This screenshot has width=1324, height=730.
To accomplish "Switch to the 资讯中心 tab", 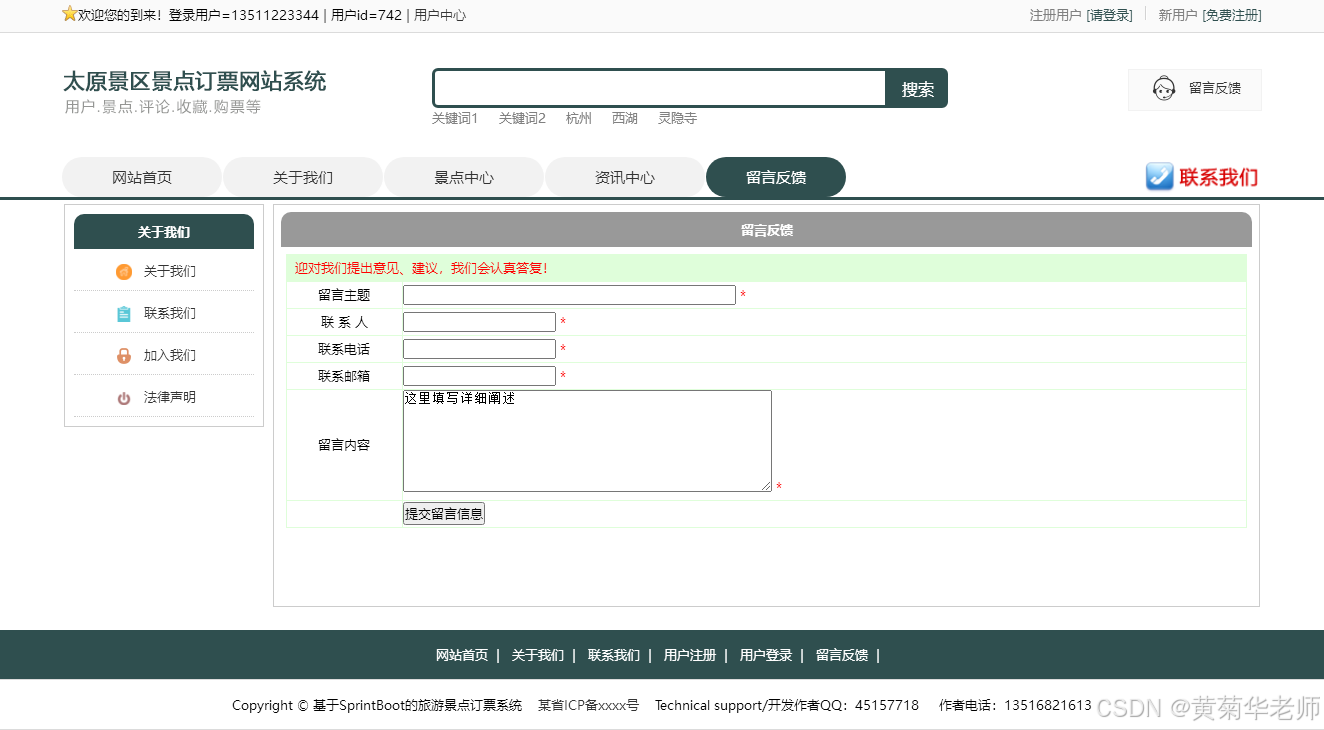I will tap(625, 177).
